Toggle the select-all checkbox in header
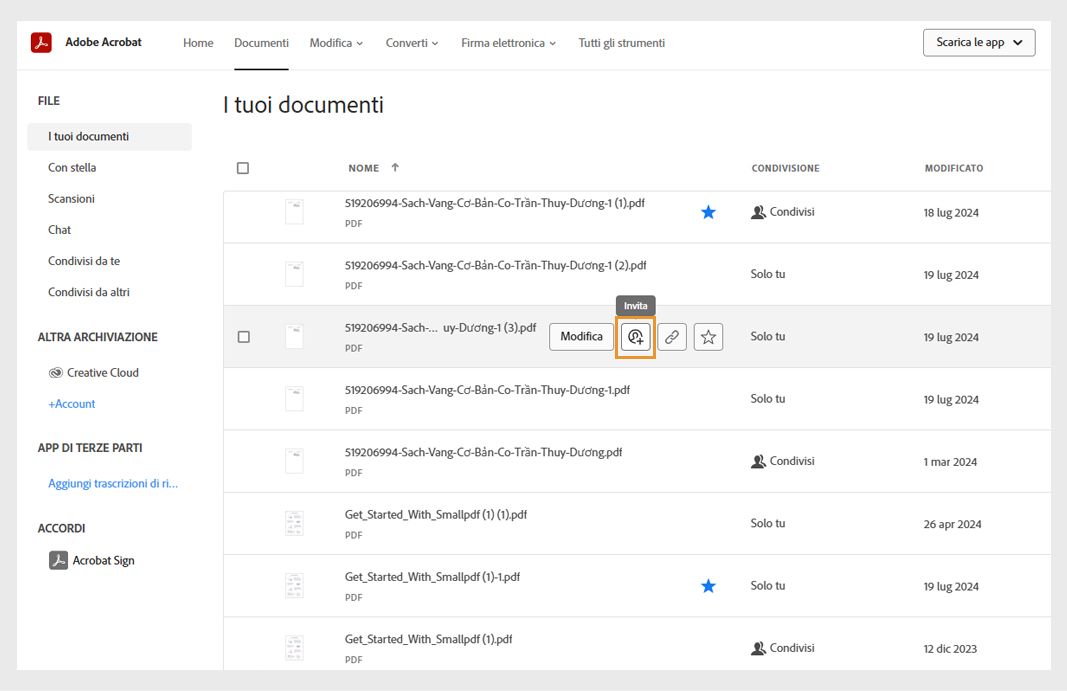Image resolution: width=1067 pixels, height=691 pixels. (x=243, y=168)
